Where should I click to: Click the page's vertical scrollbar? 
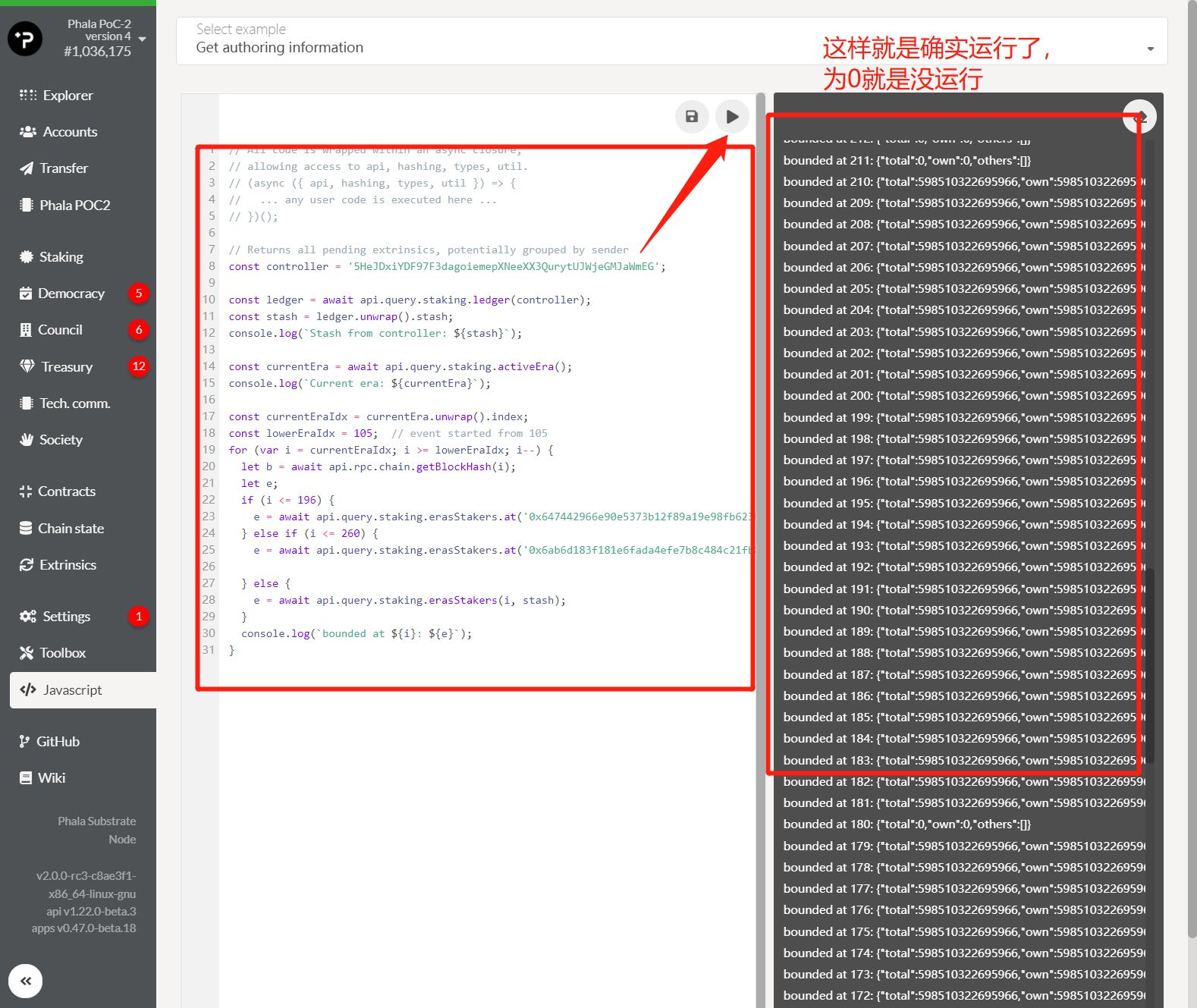1191,455
